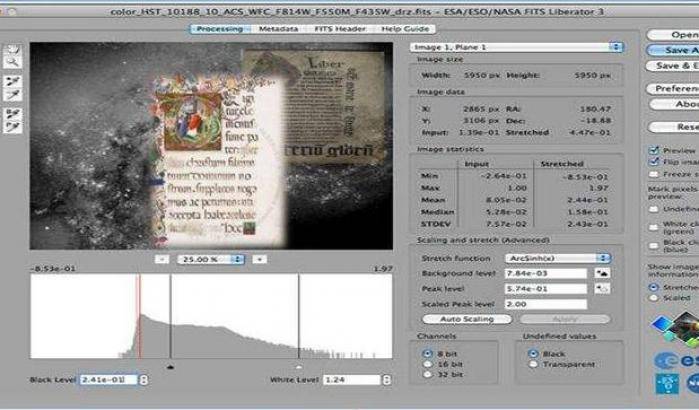Mark Undefined pixels in preview

654,209
